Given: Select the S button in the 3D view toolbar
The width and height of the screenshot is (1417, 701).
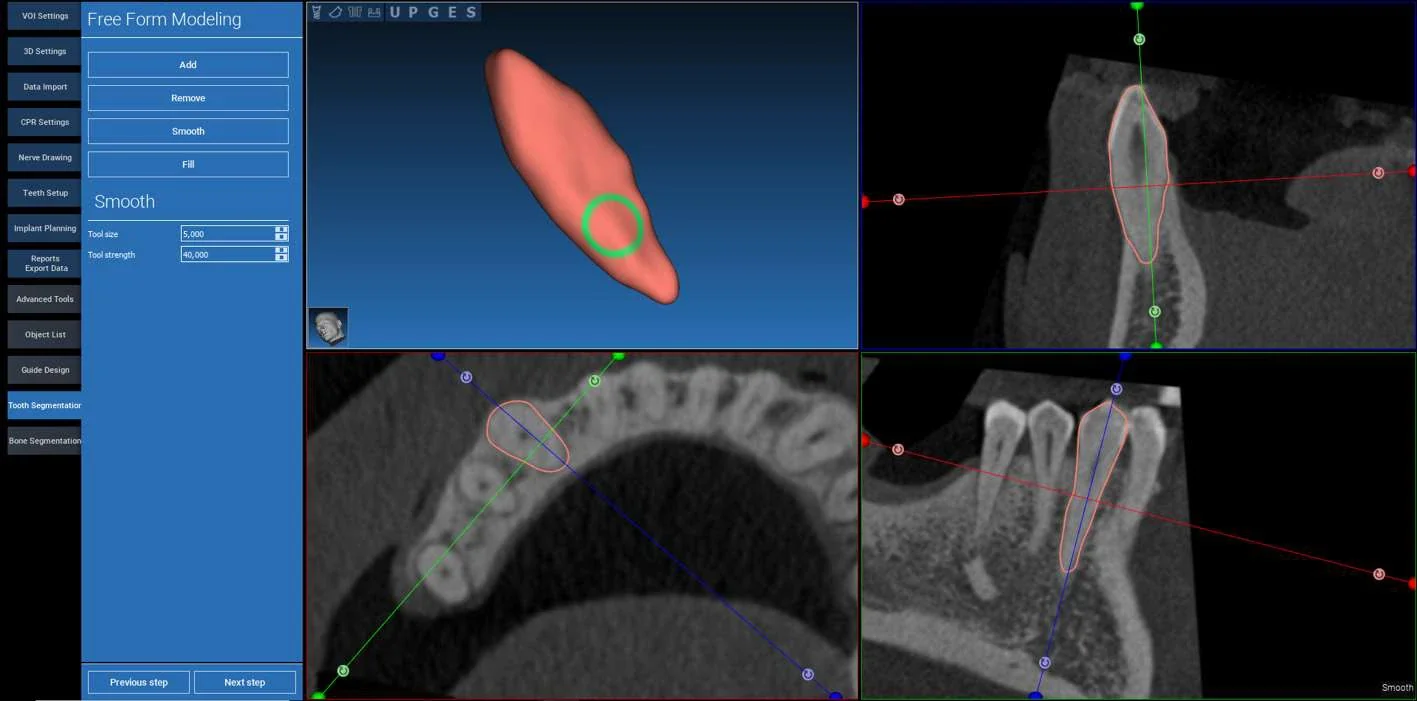Looking at the screenshot, I should pyautogui.click(x=471, y=12).
